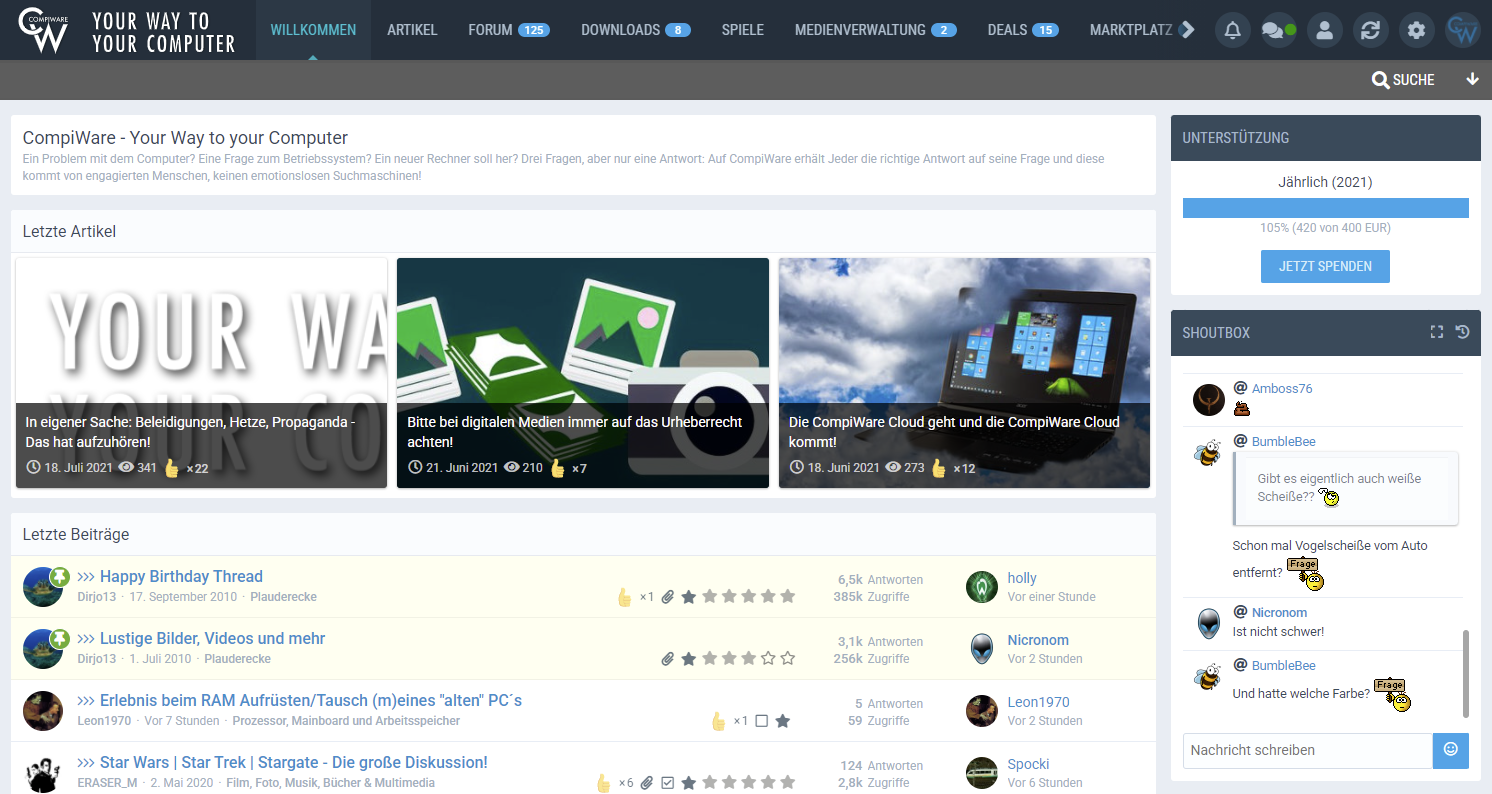
Task: Open Erlebnis beim RAM Aufrüsten thread
Action: click(x=311, y=701)
